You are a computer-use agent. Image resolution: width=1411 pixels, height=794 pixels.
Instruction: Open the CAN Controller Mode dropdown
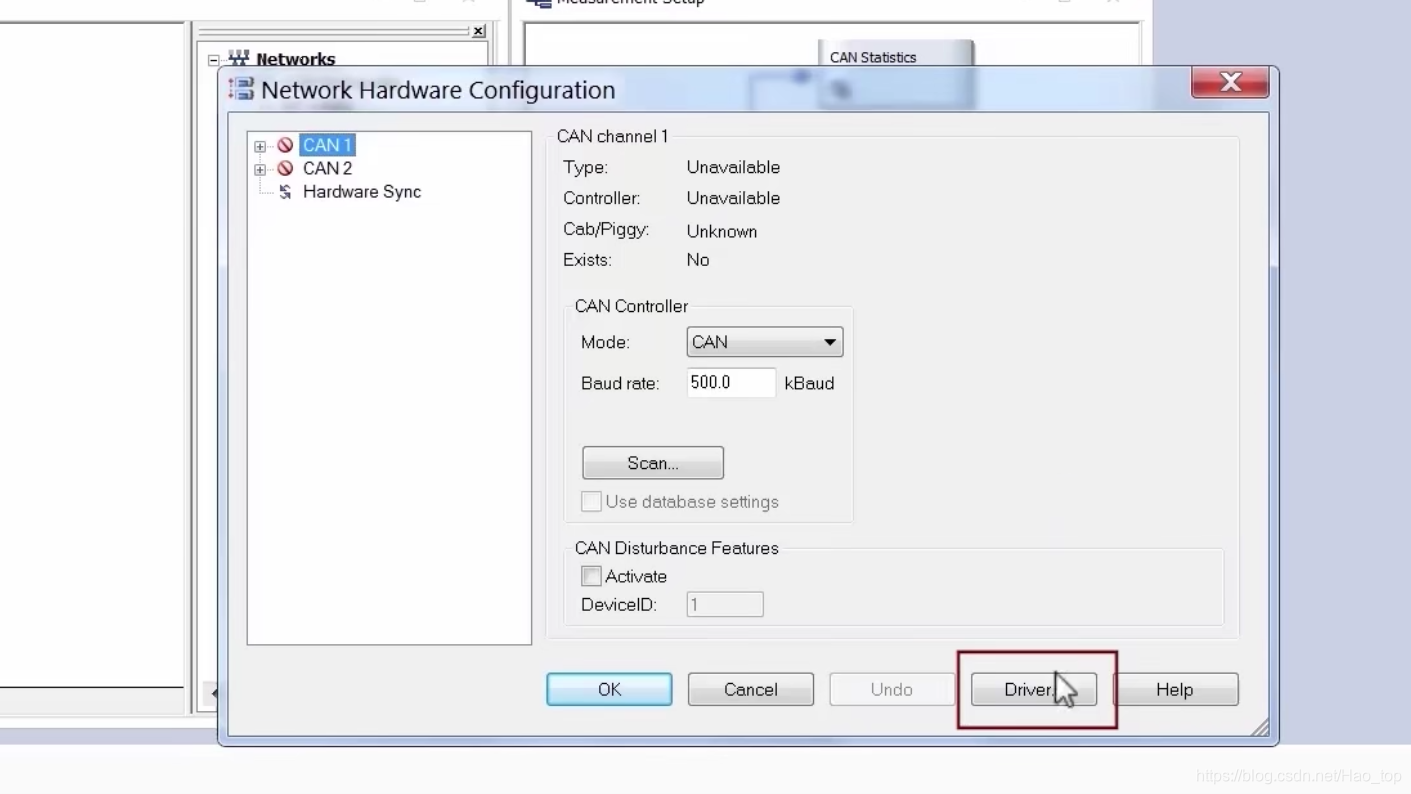pyautogui.click(x=765, y=342)
